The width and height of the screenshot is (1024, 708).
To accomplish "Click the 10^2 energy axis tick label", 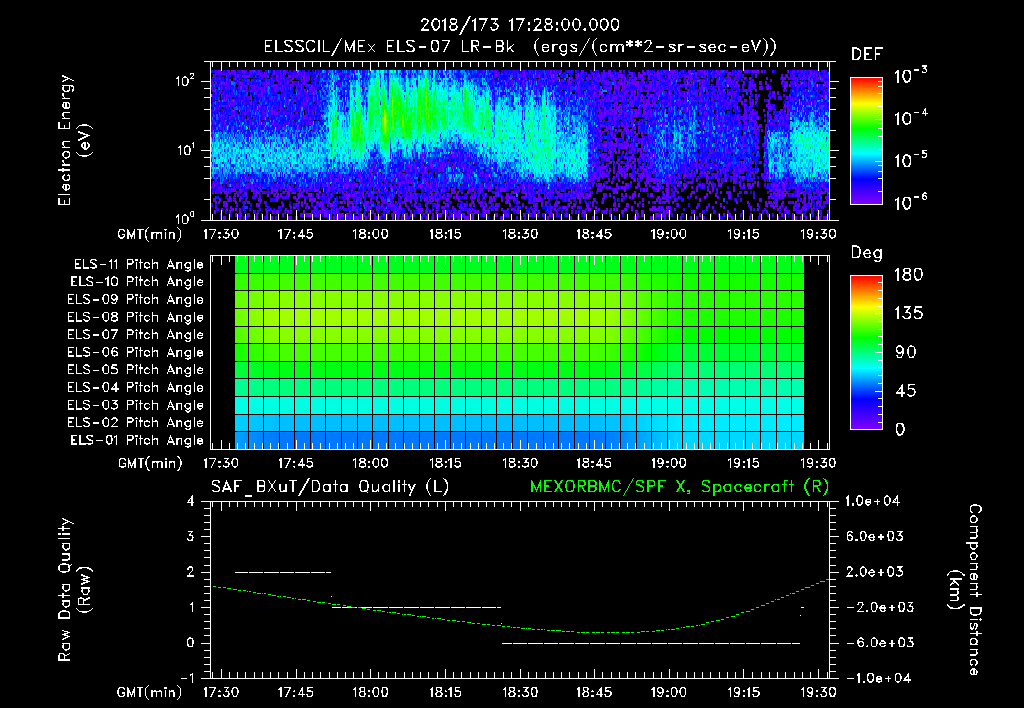I will click(x=185, y=81).
